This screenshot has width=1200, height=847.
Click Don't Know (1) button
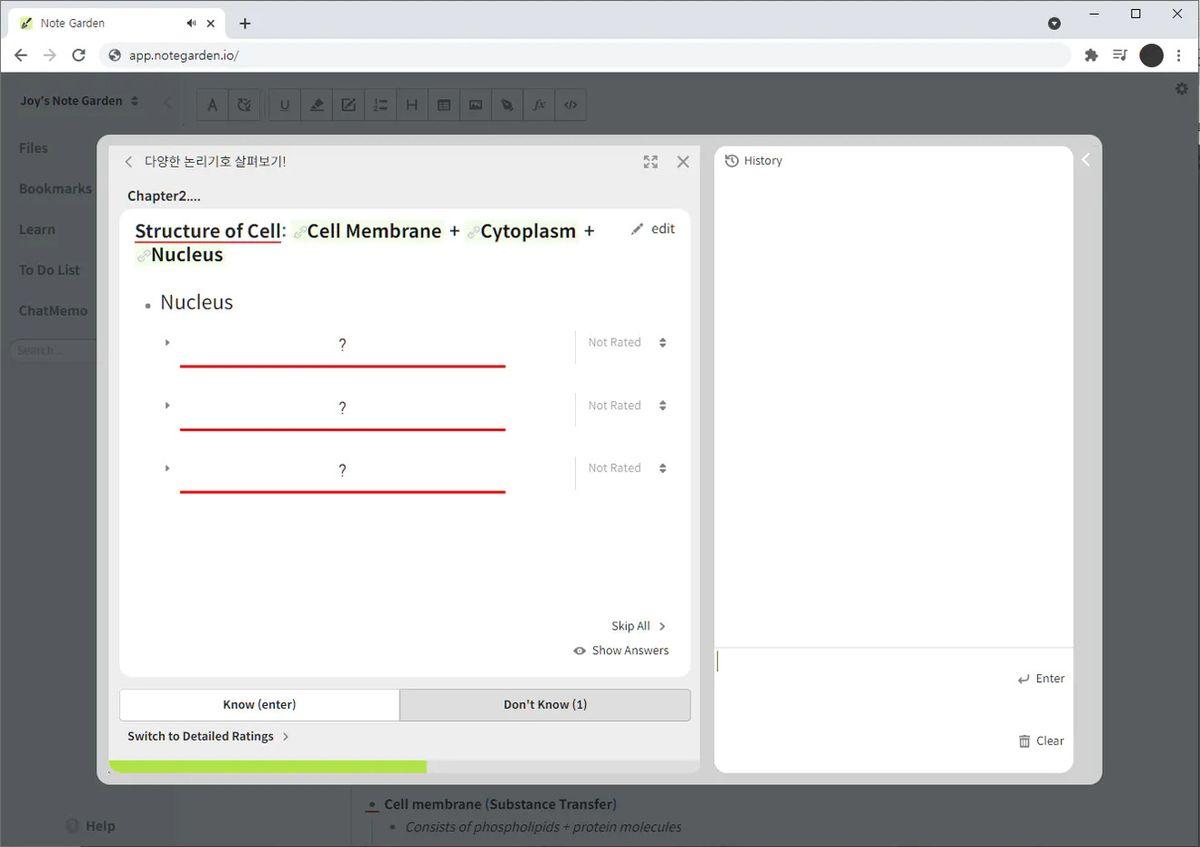click(545, 704)
